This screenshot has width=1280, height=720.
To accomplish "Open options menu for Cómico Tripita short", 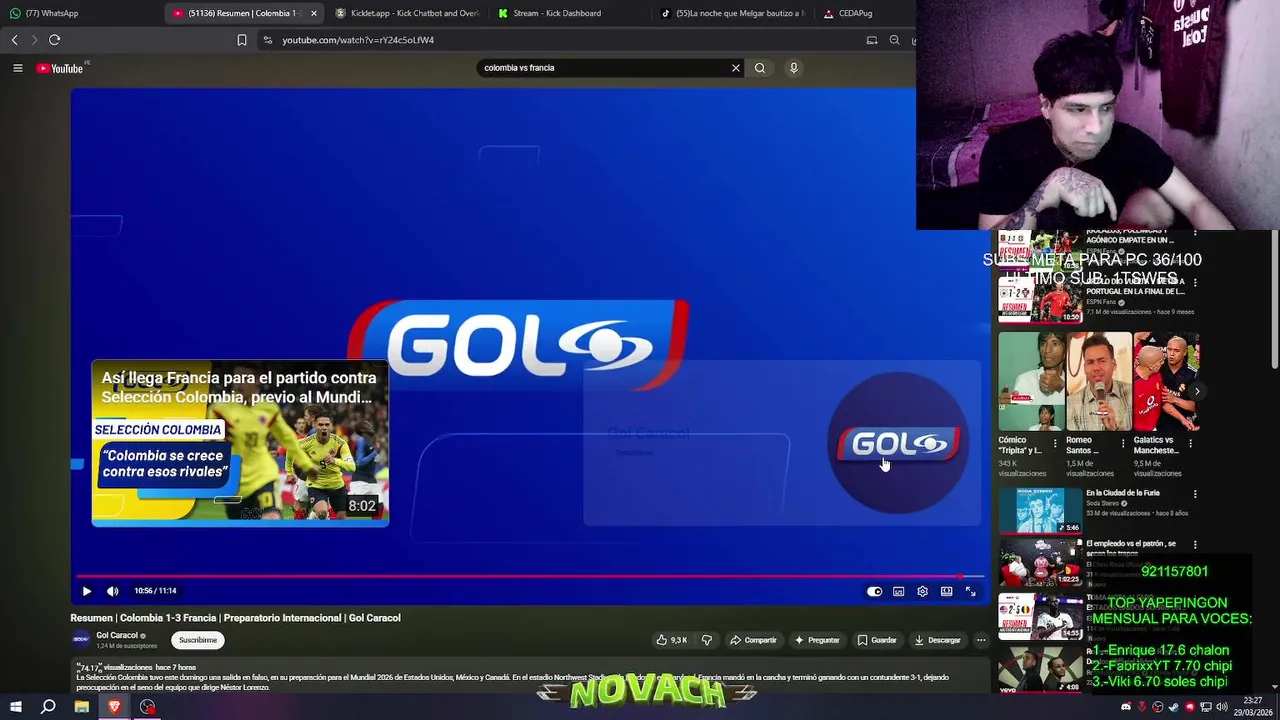I will 1055,442.
